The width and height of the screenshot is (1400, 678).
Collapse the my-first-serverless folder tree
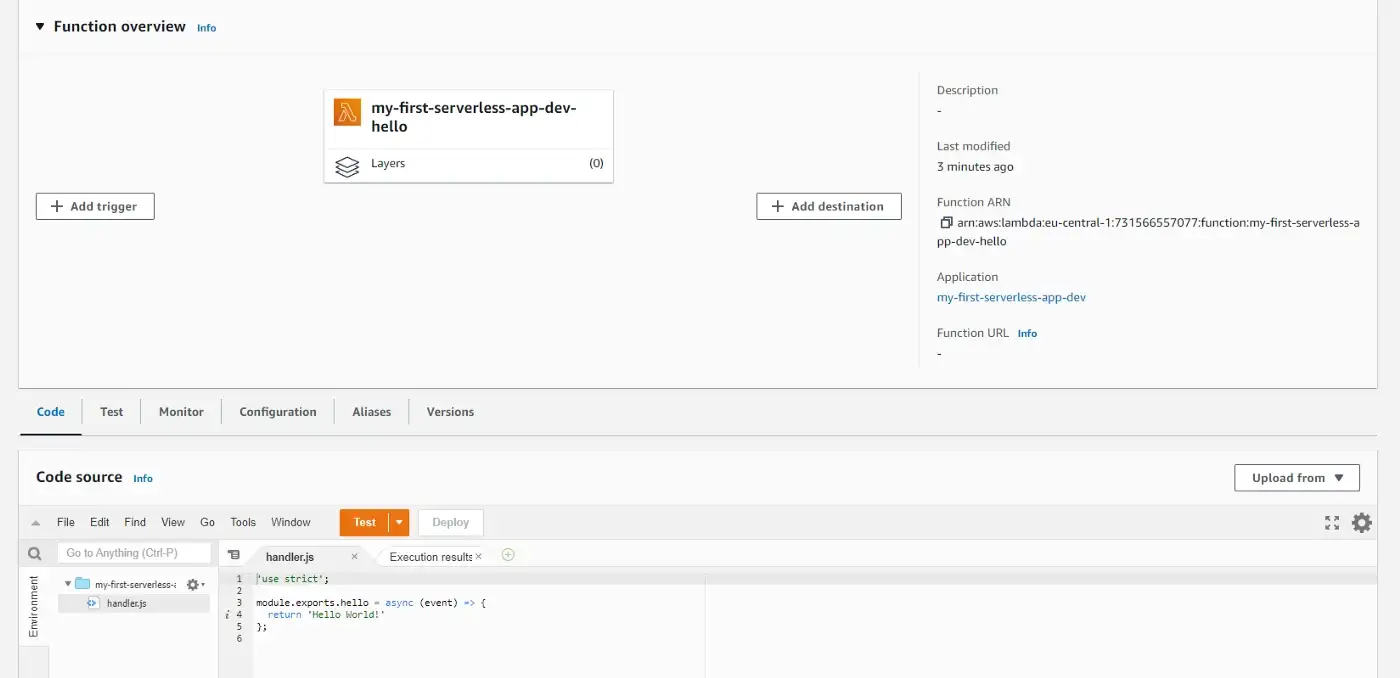[x=68, y=584]
